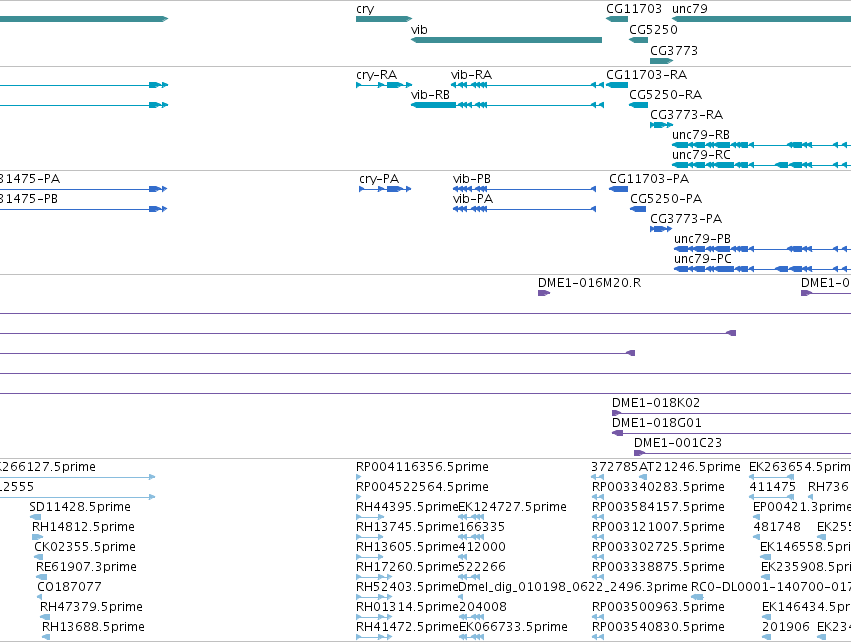Select the CG5250 gene label
The image size is (851, 642).
click(x=653, y=29)
